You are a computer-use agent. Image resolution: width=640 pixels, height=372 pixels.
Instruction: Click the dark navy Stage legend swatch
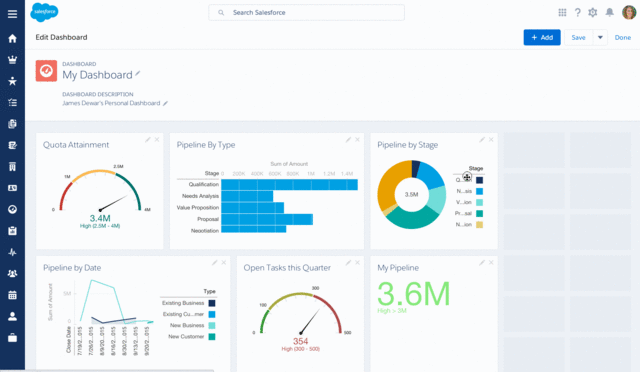(480, 180)
